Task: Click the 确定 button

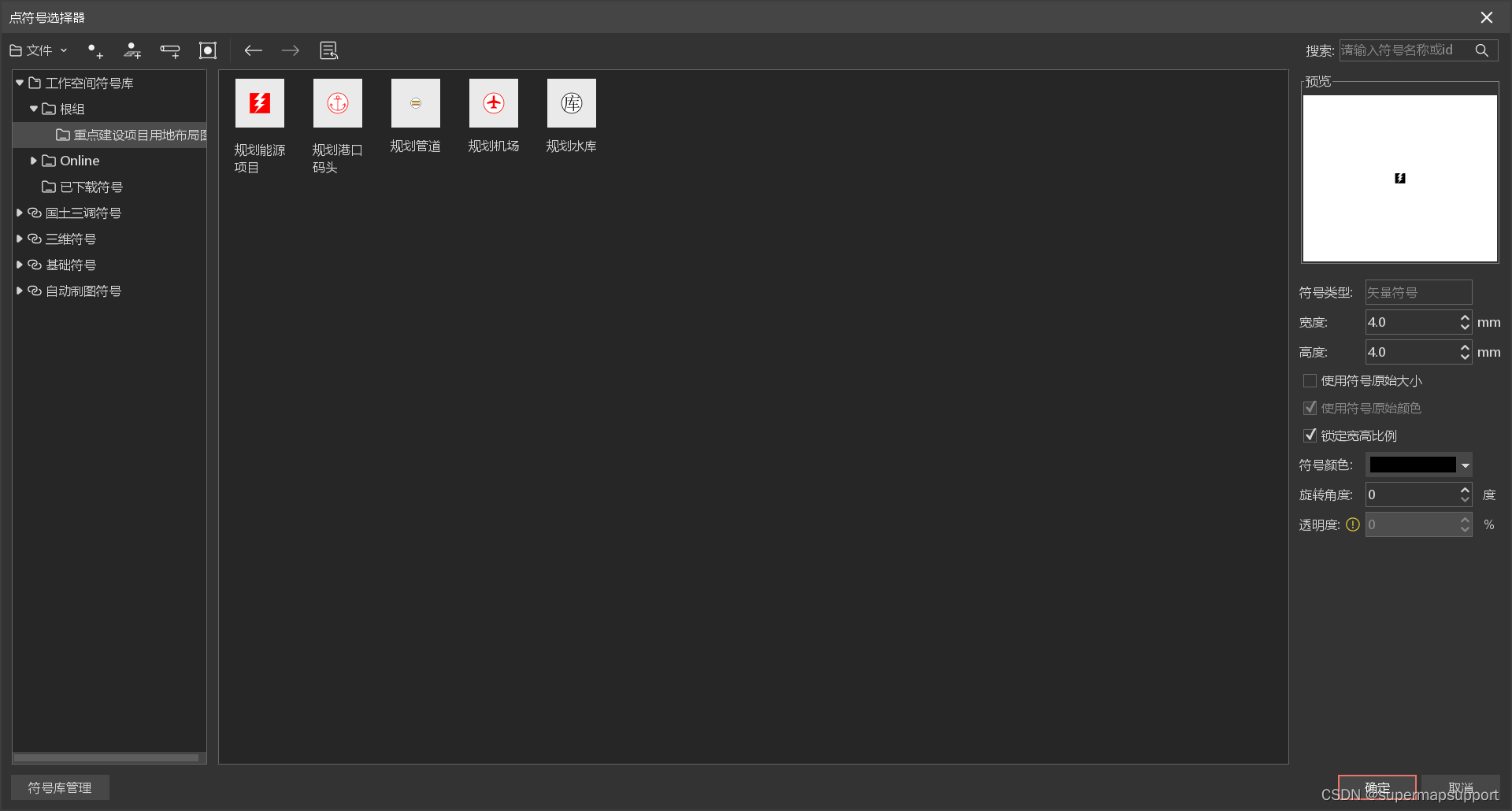Action: point(1377,788)
